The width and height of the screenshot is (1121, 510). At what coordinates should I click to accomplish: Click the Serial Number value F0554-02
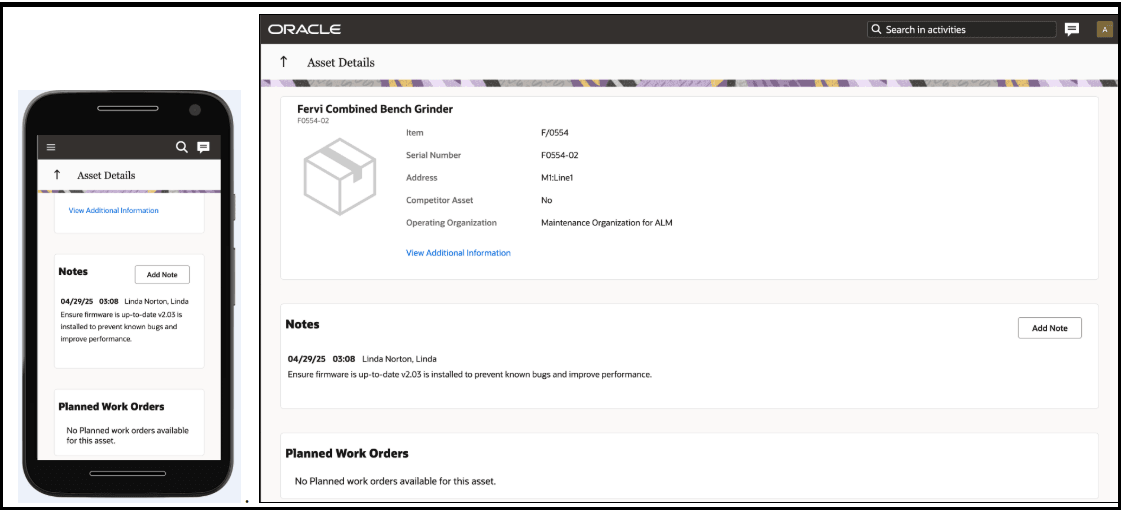click(560, 155)
